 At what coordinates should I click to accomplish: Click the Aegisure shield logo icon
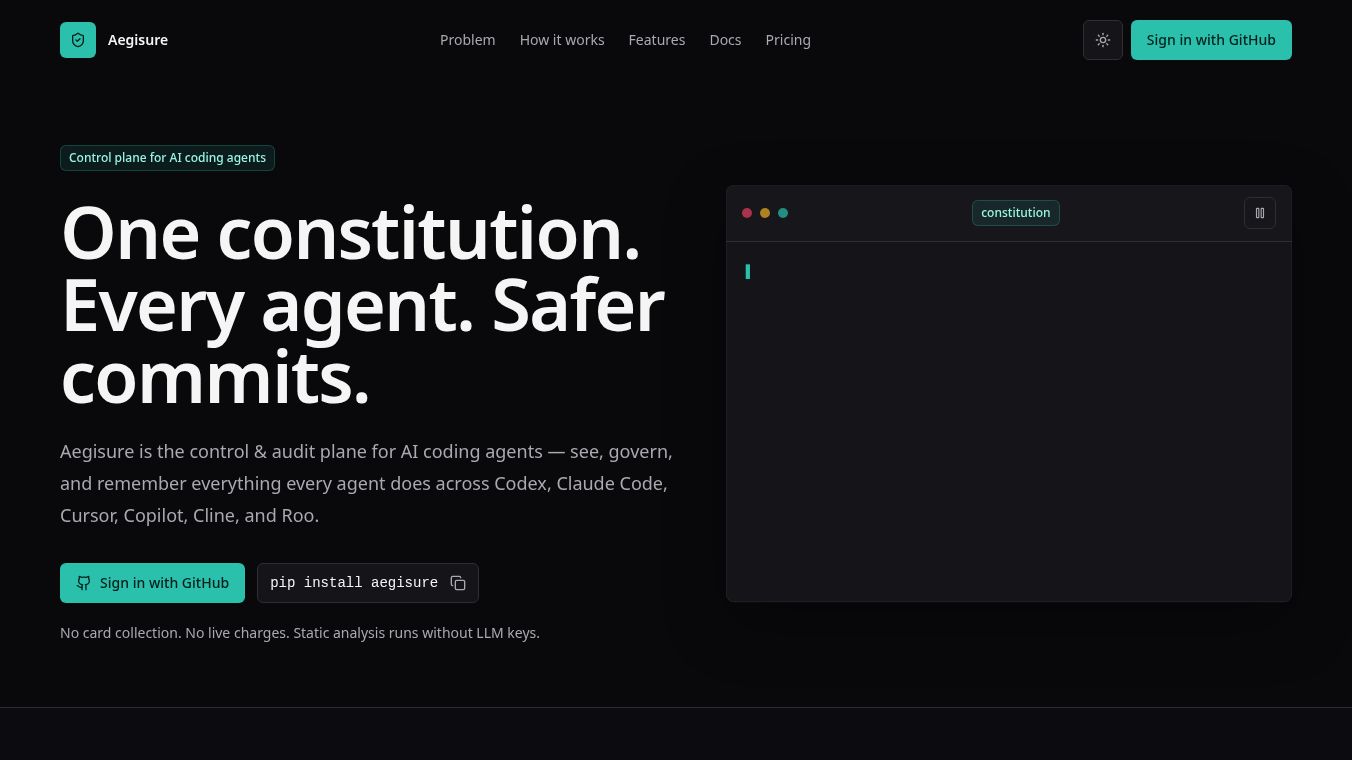click(x=78, y=40)
